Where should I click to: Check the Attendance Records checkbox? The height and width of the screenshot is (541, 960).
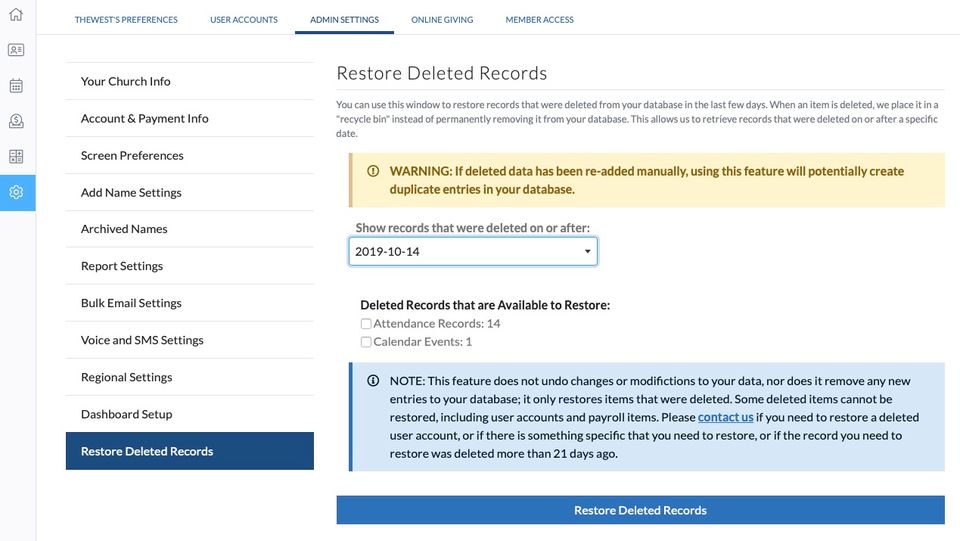tap(366, 324)
